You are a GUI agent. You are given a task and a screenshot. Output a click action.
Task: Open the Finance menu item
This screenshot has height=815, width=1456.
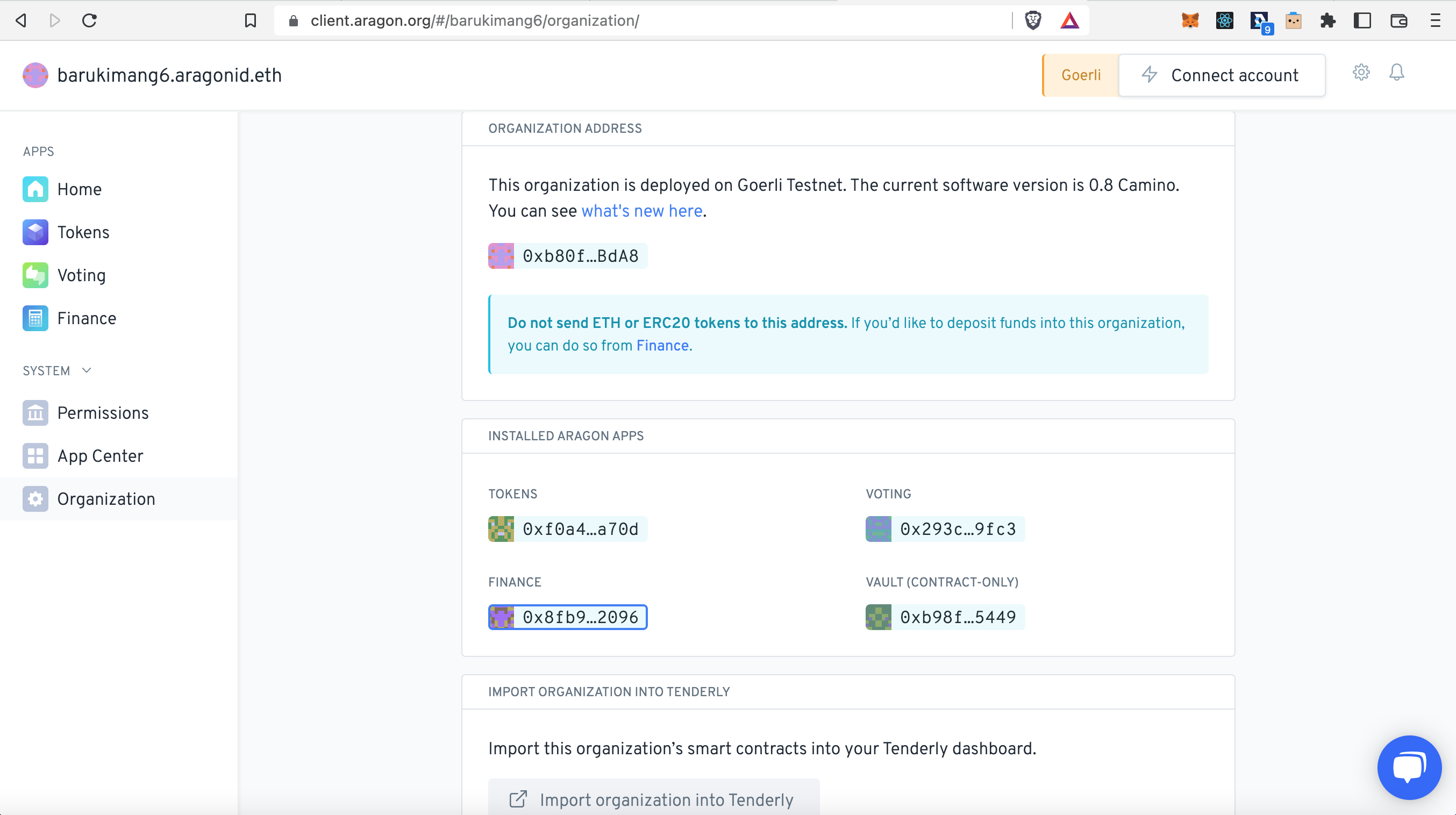119,318
